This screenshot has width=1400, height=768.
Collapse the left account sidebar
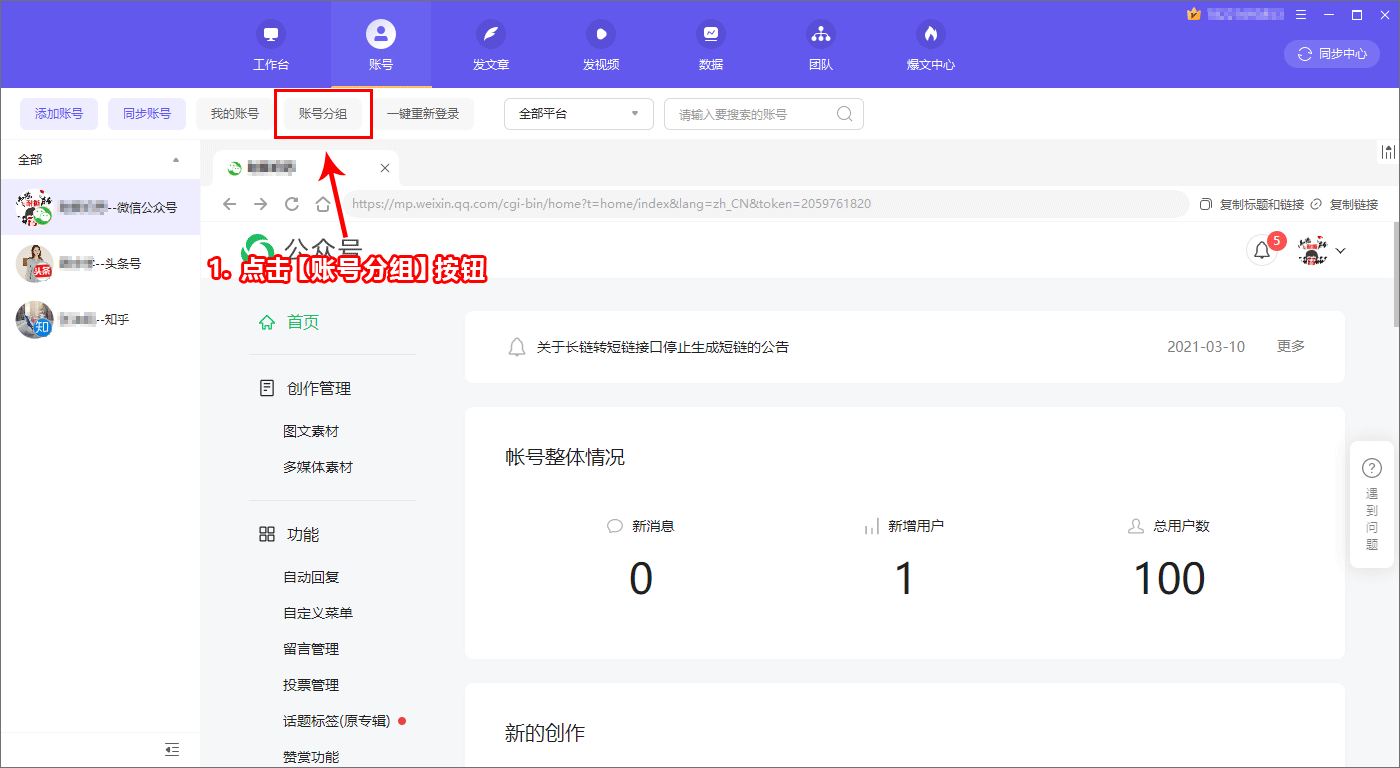click(x=171, y=749)
